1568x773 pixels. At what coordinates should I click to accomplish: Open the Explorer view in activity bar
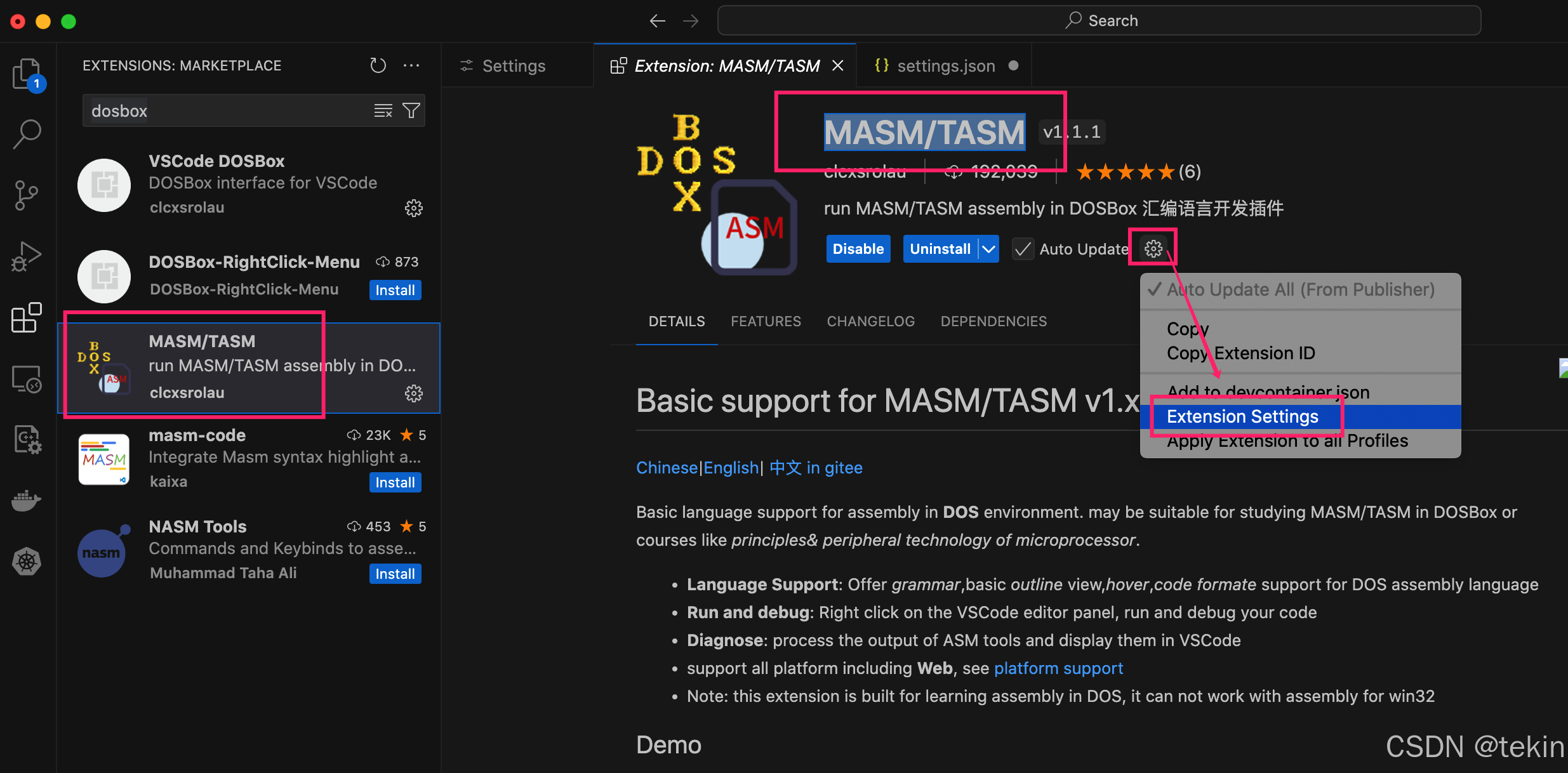tap(27, 75)
